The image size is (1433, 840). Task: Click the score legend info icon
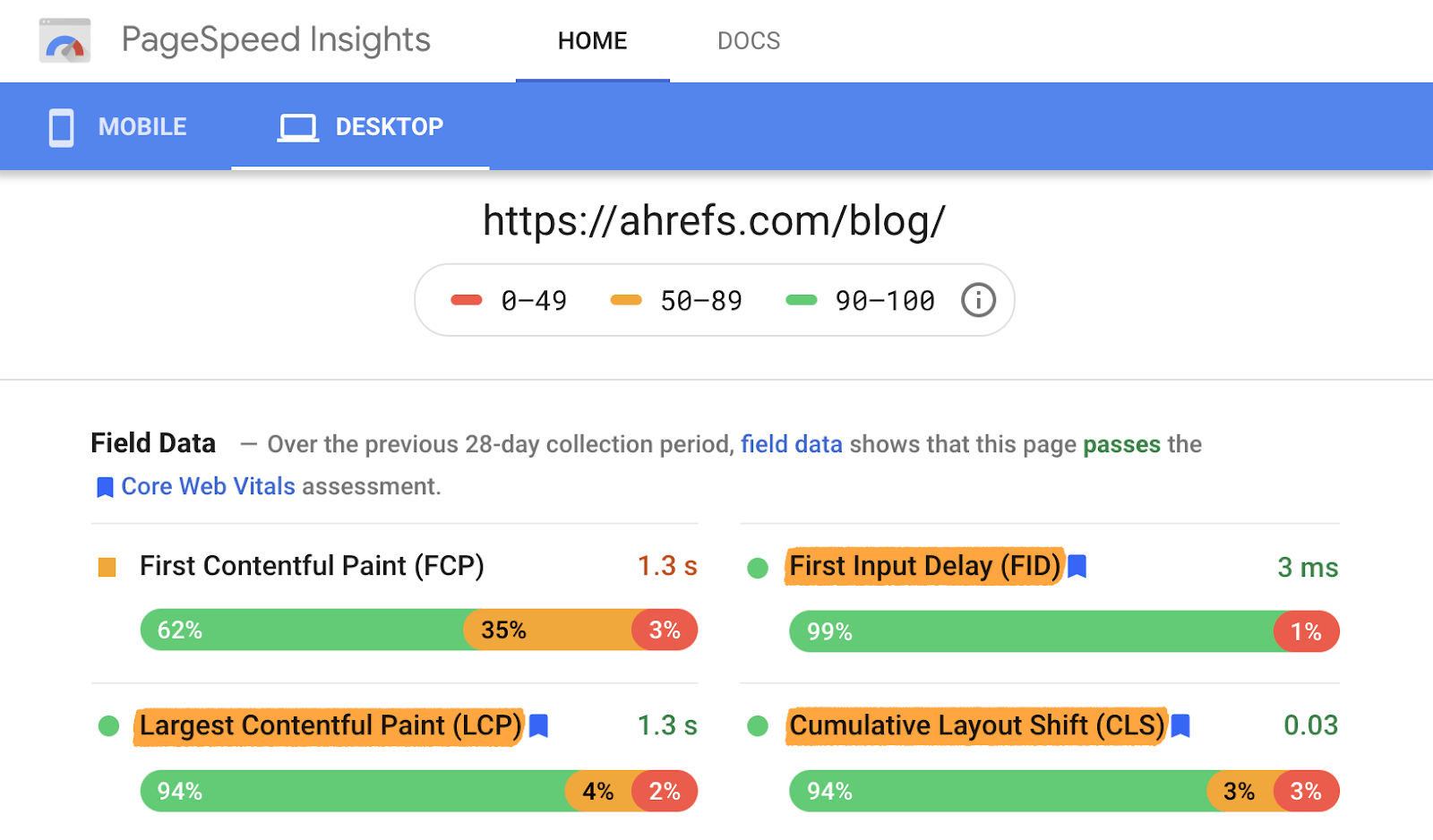(x=978, y=300)
